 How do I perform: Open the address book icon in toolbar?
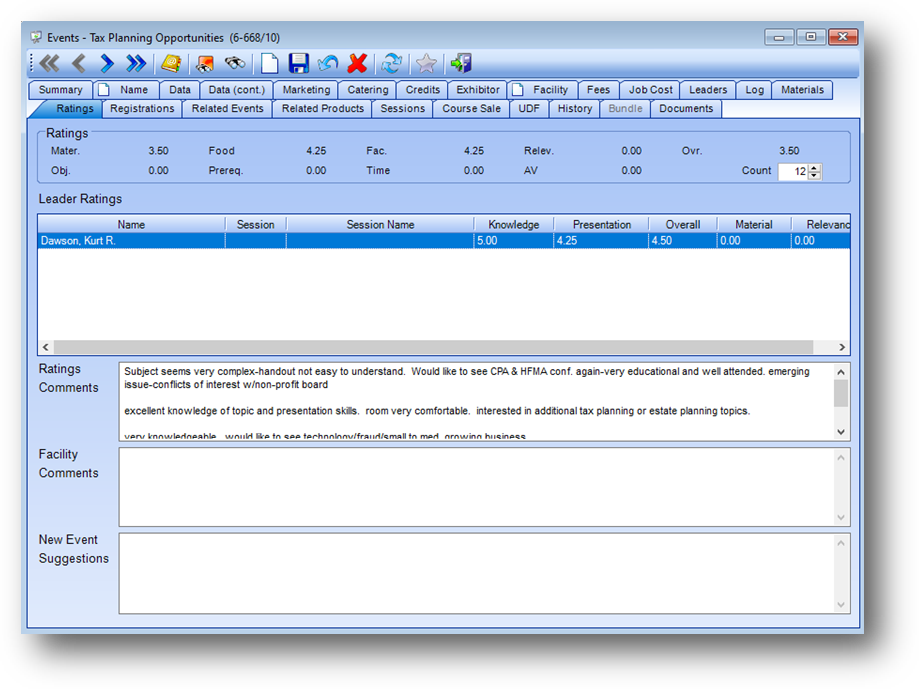[x=171, y=63]
